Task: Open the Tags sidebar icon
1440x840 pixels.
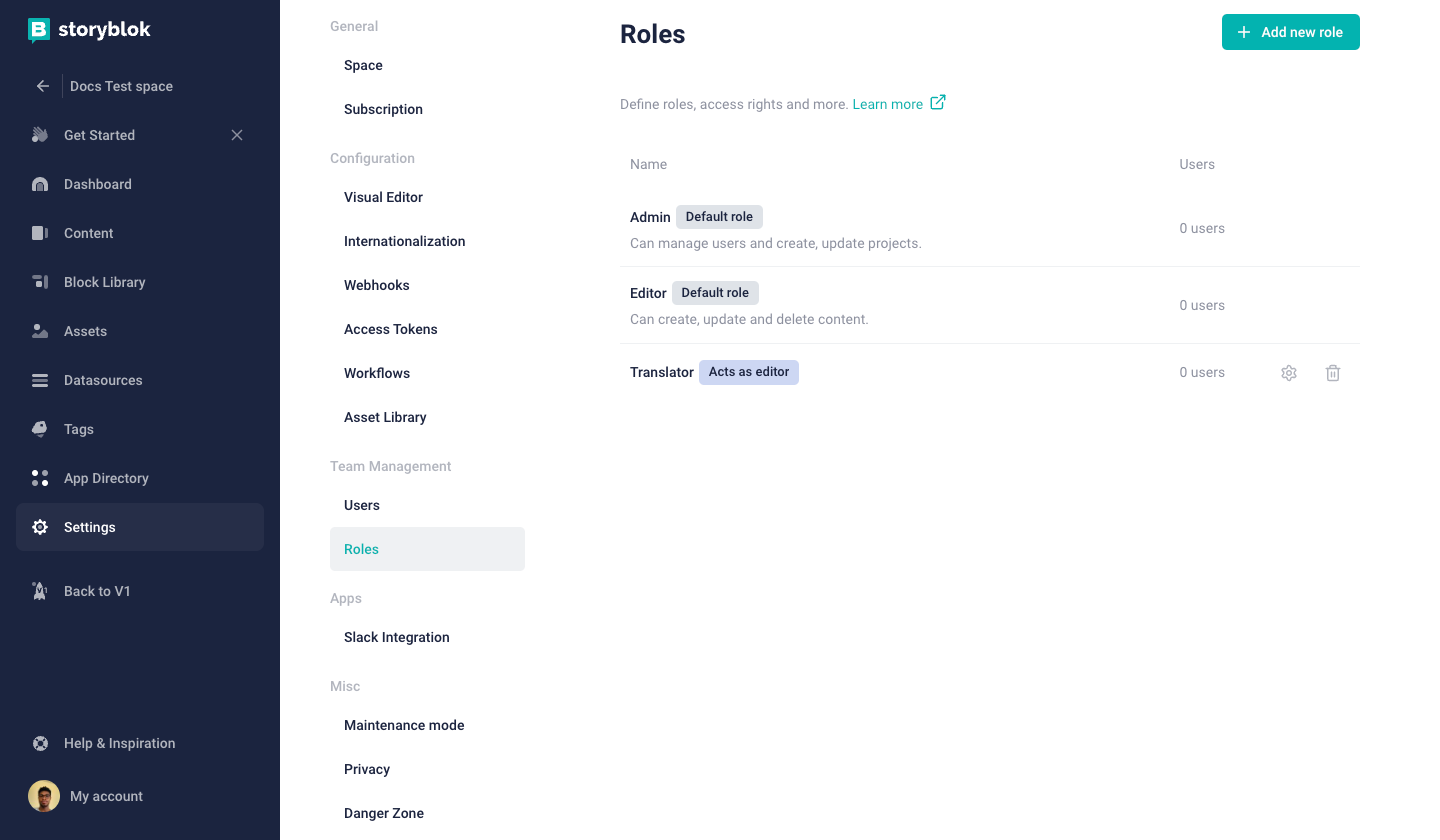Action: click(x=40, y=429)
